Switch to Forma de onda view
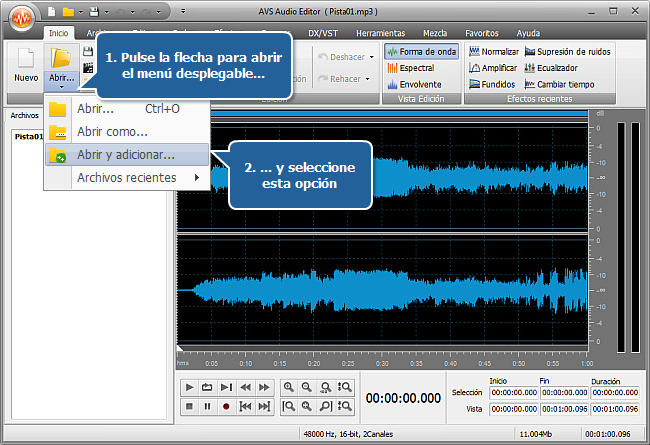Screen dimensions: 650x445 (x=422, y=52)
